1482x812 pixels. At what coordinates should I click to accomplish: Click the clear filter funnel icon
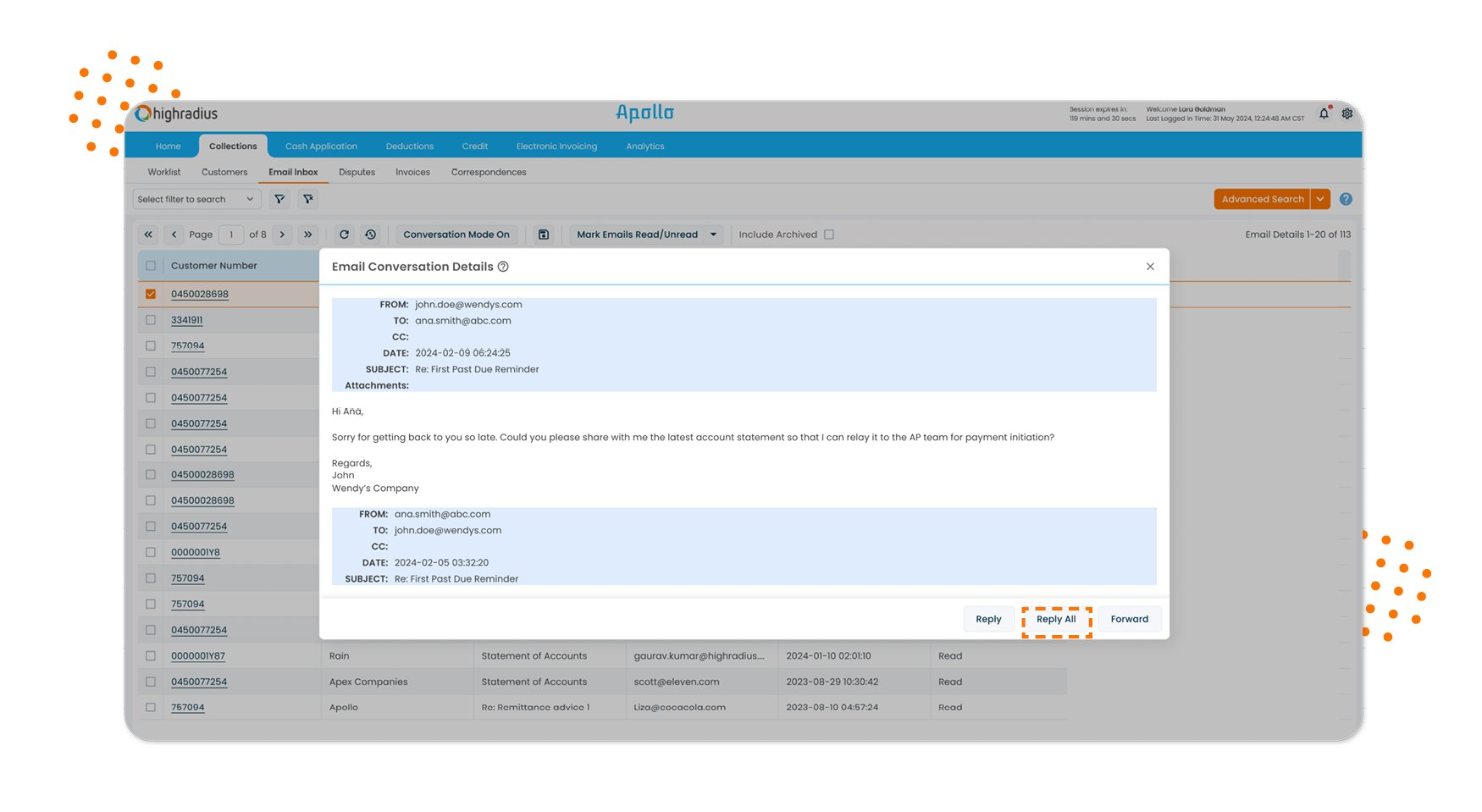point(308,199)
